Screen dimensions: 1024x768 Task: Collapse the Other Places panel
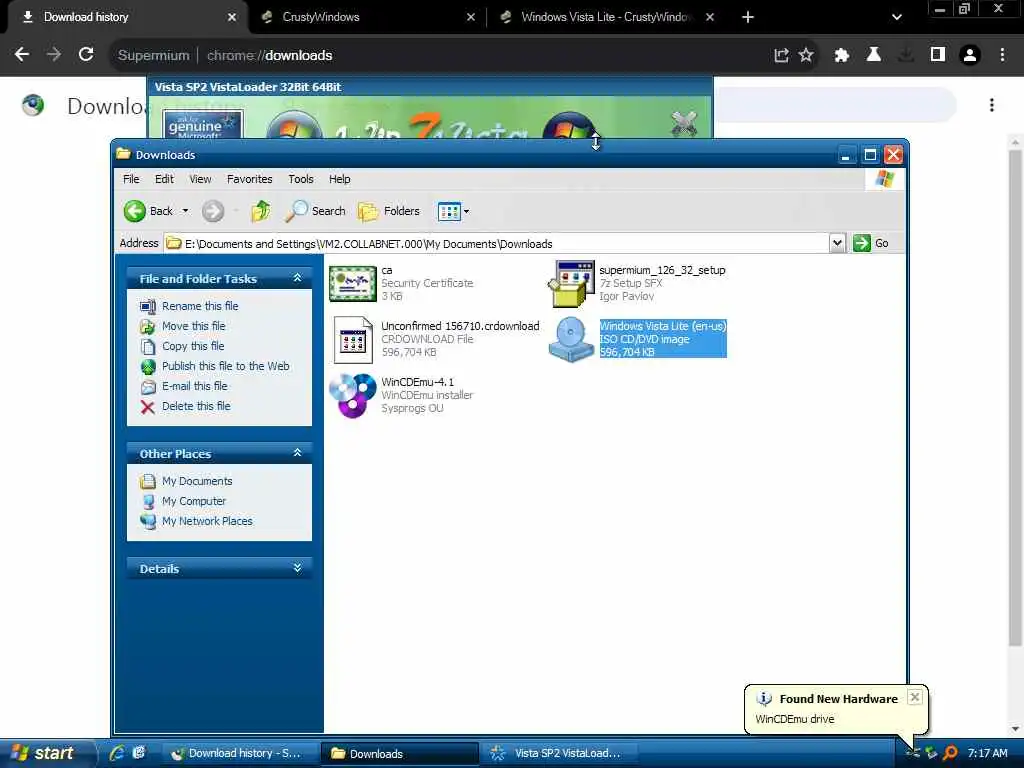click(x=297, y=453)
